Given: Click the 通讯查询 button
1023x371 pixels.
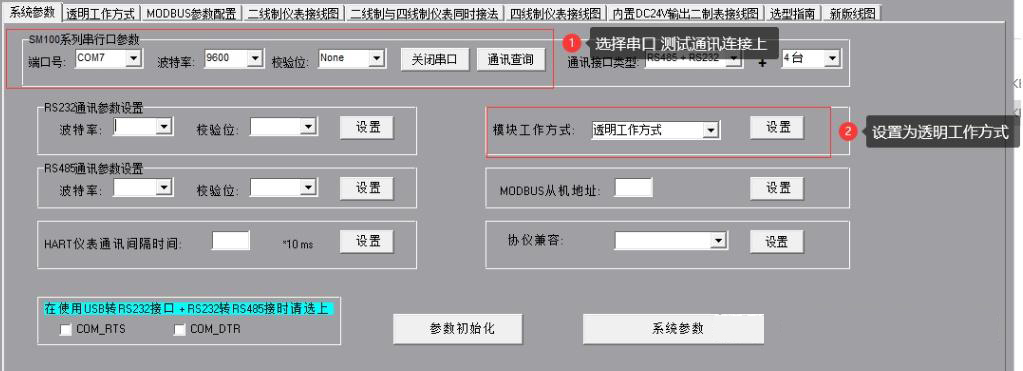Looking at the screenshot, I should 510,60.
